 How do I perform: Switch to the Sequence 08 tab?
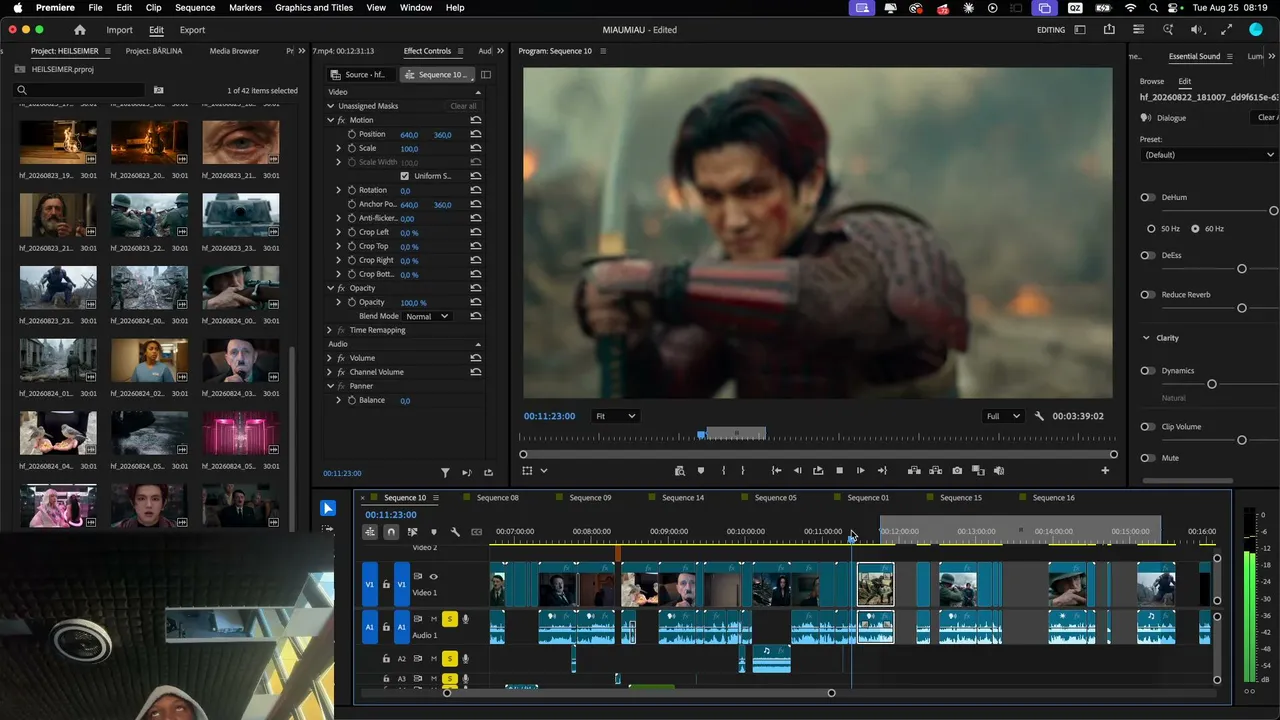[x=498, y=498]
